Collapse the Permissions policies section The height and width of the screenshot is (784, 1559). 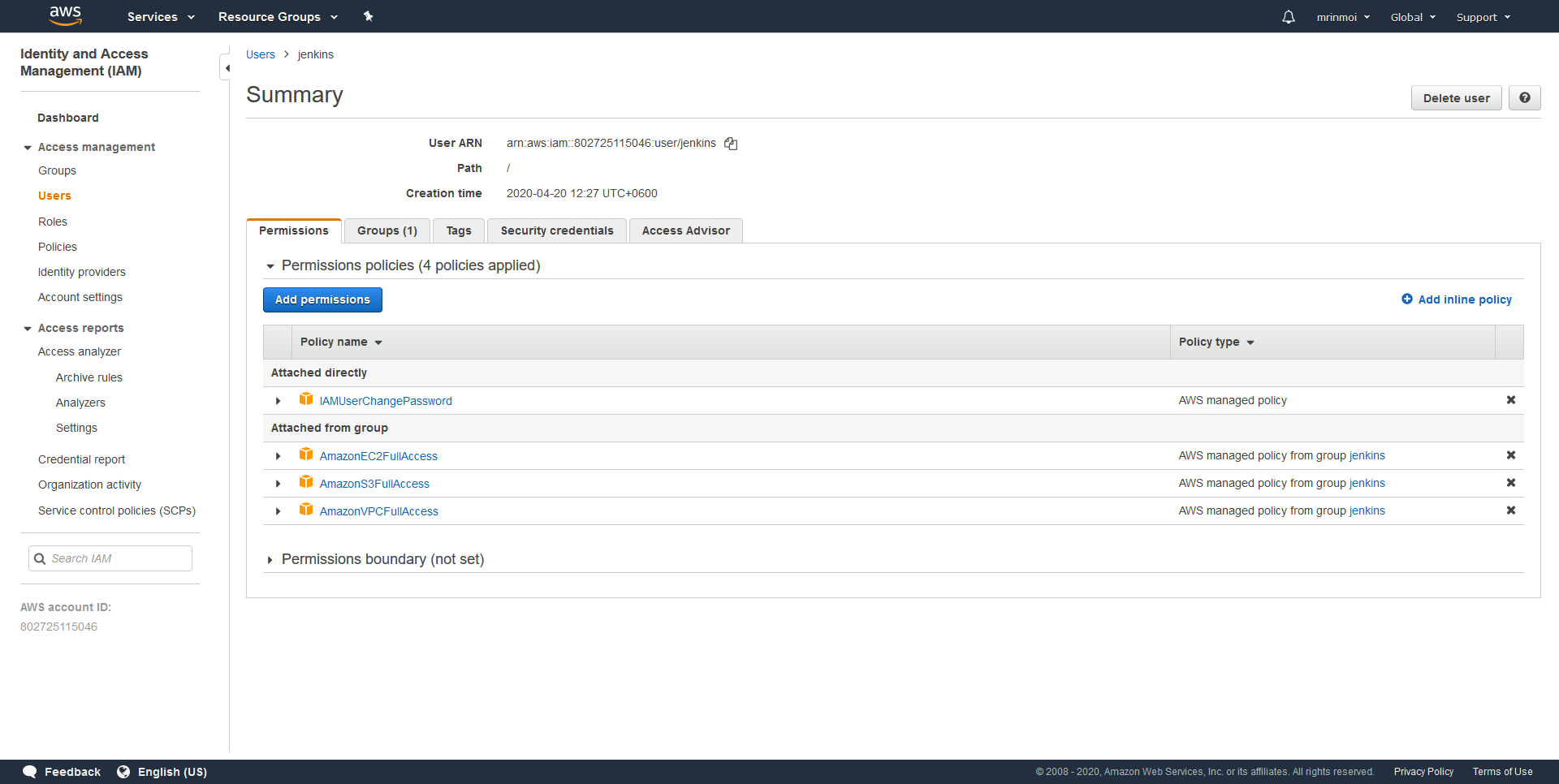270,266
